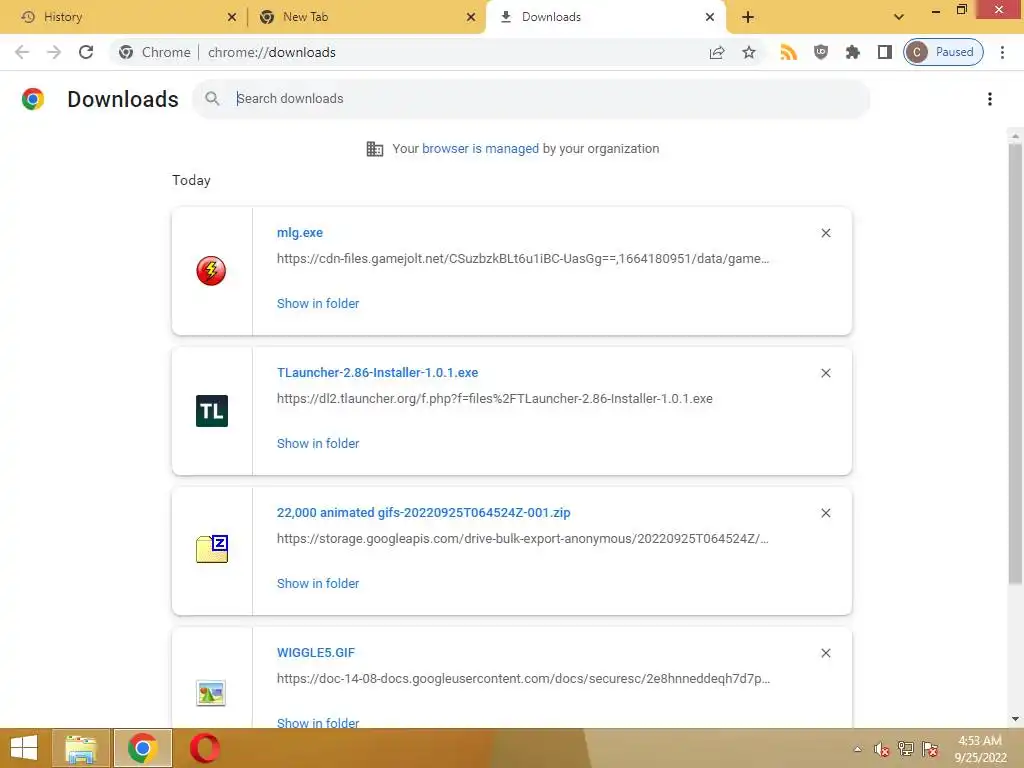Open the browser is managed link
Viewport: 1024px width, 768px height.
click(481, 148)
